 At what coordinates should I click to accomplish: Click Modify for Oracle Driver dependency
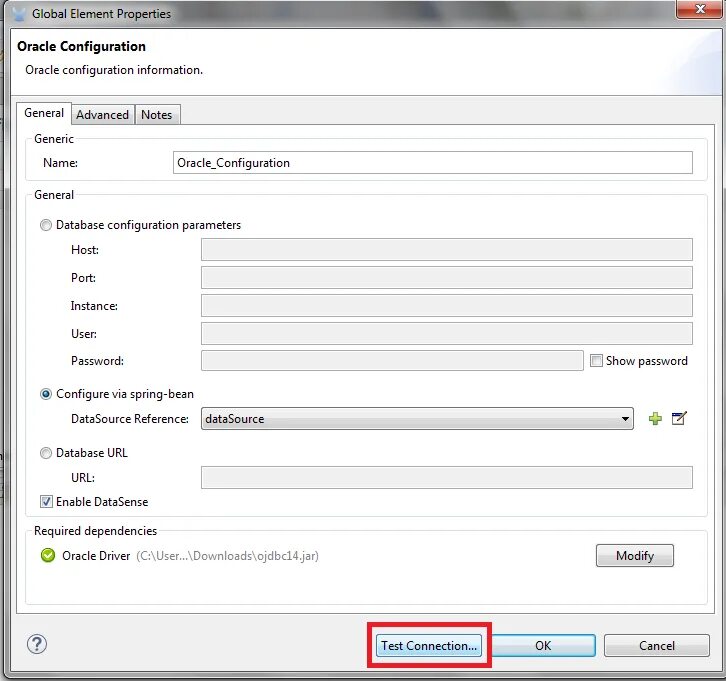click(x=635, y=556)
